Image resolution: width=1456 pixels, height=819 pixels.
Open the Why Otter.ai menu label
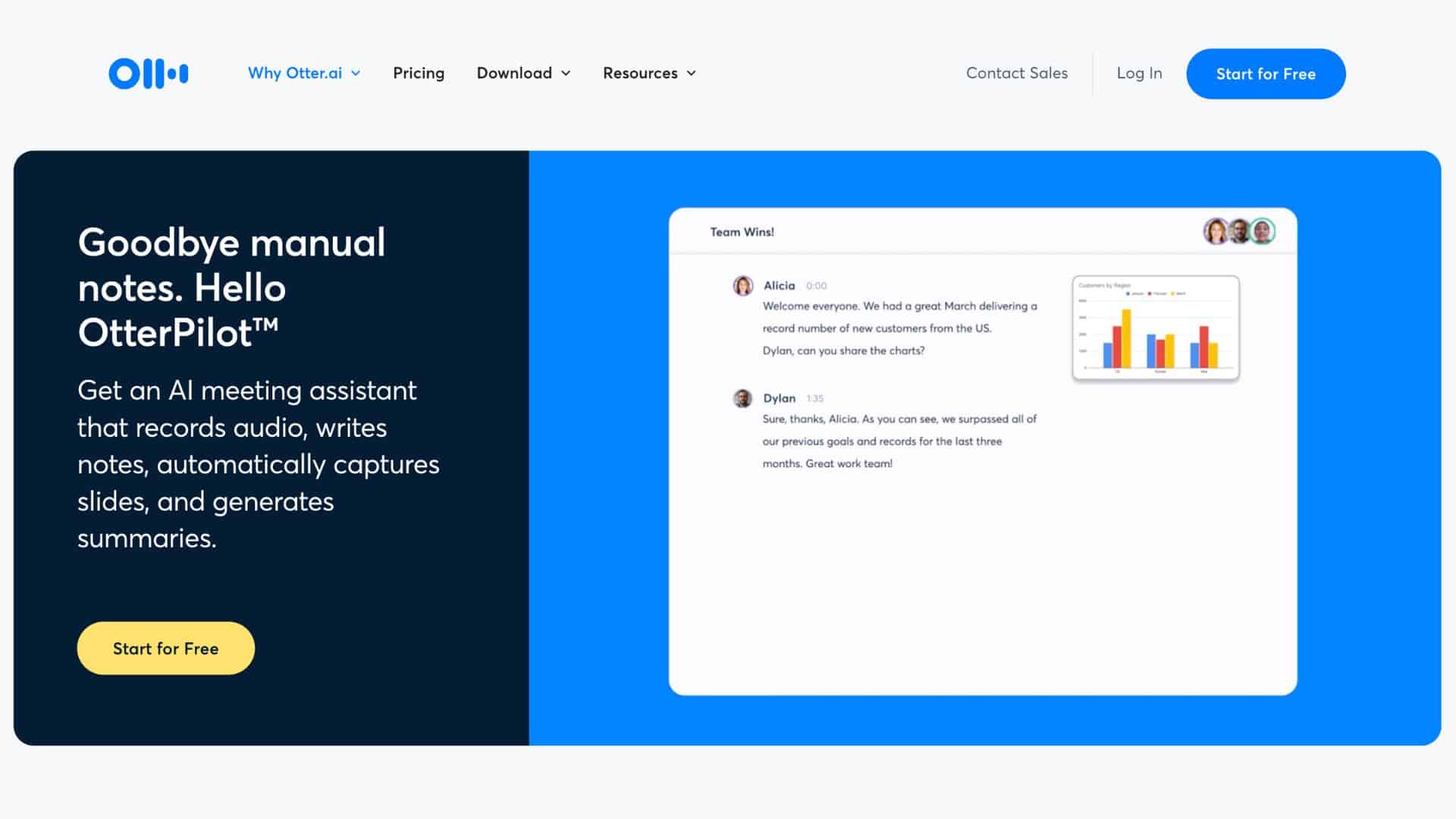(295, 73)
